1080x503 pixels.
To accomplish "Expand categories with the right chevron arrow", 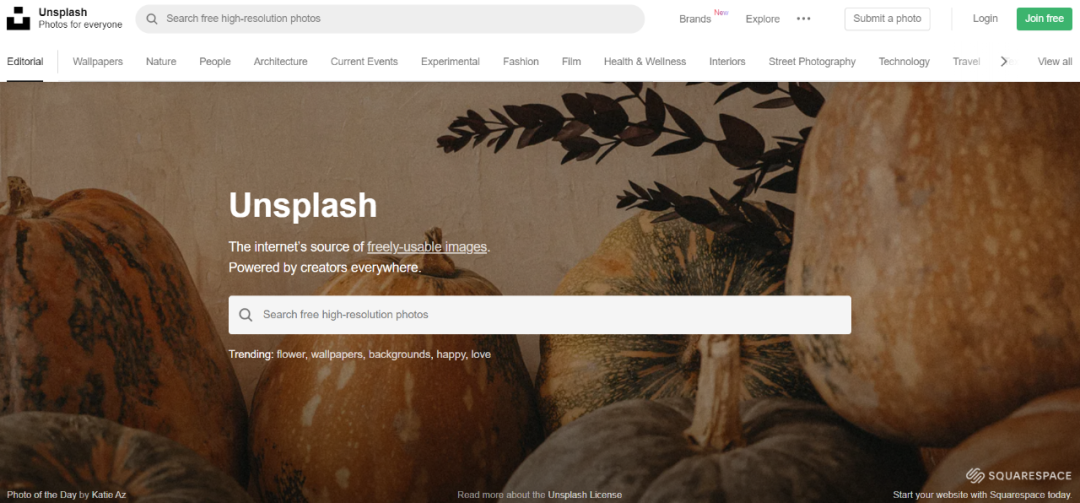I will (x=1004, y=61).
